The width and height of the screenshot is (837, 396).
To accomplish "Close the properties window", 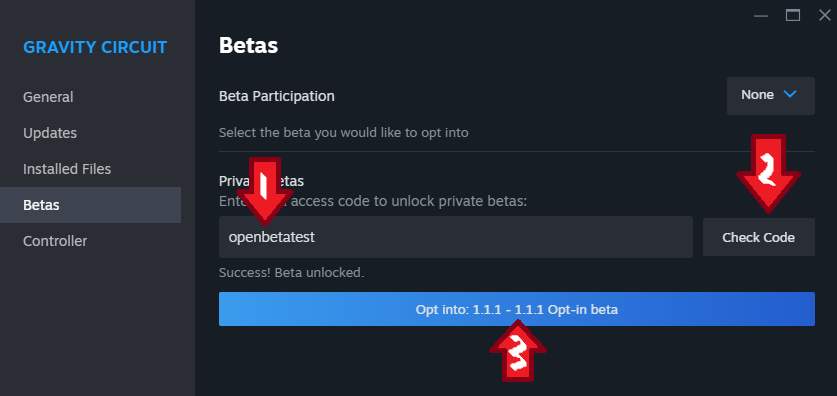I will (x=825, y=15).
